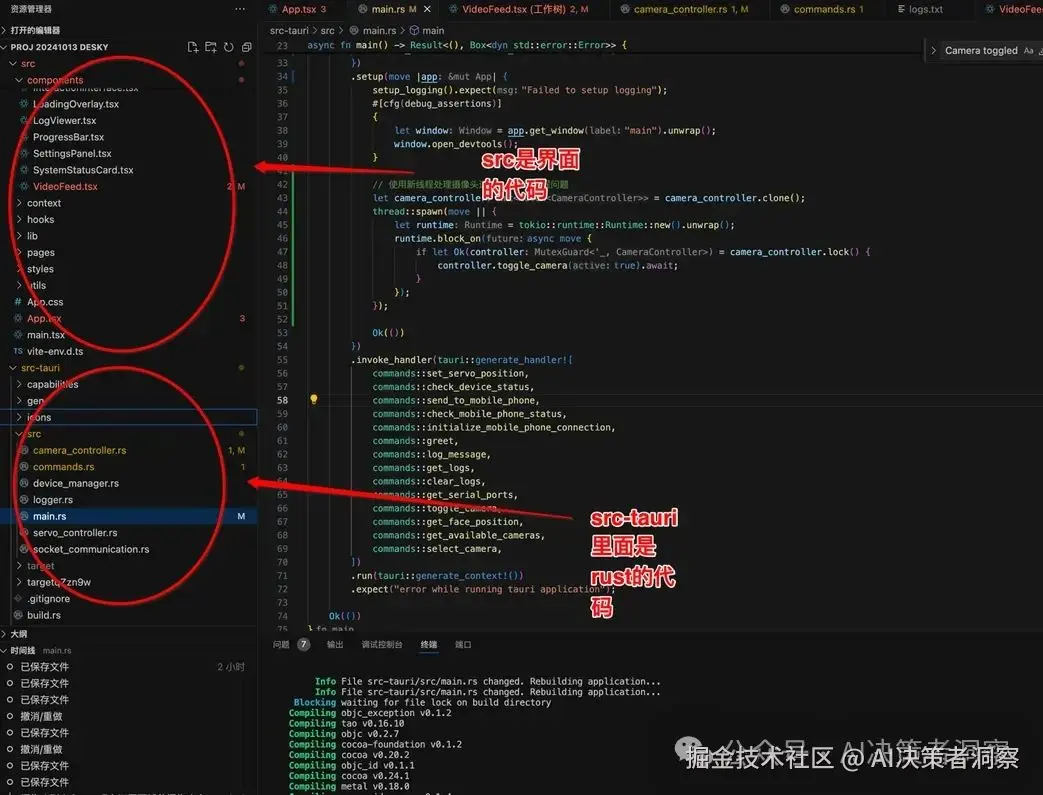Click the circle icon of the first 已保存文件 entry
The height and width of the screenshot is (795, 1043).
(x=10, y=666)
